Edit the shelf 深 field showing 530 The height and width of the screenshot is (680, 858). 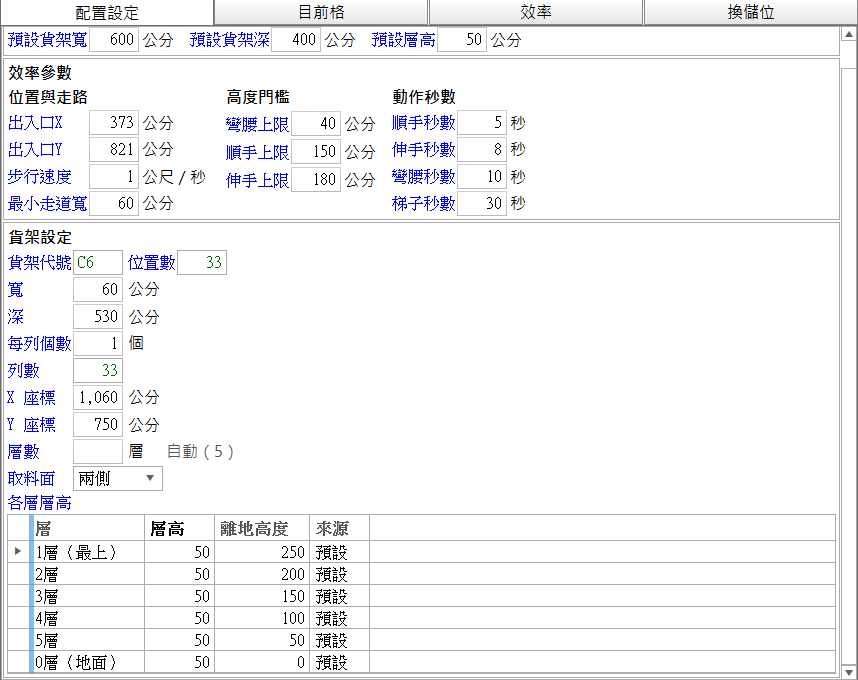[x=98, y=317]
